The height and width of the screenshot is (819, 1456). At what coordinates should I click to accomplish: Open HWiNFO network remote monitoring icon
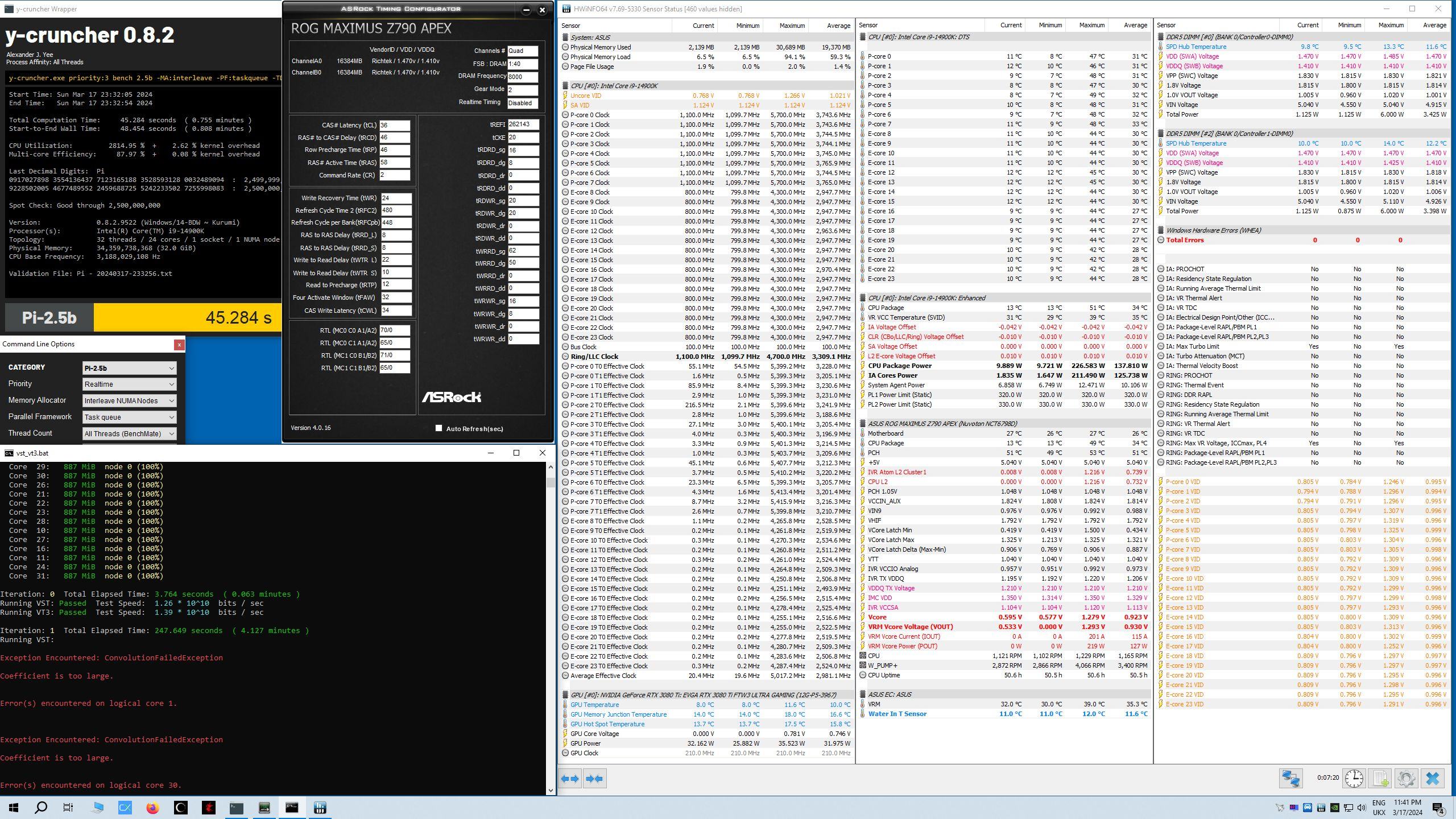1290,779
